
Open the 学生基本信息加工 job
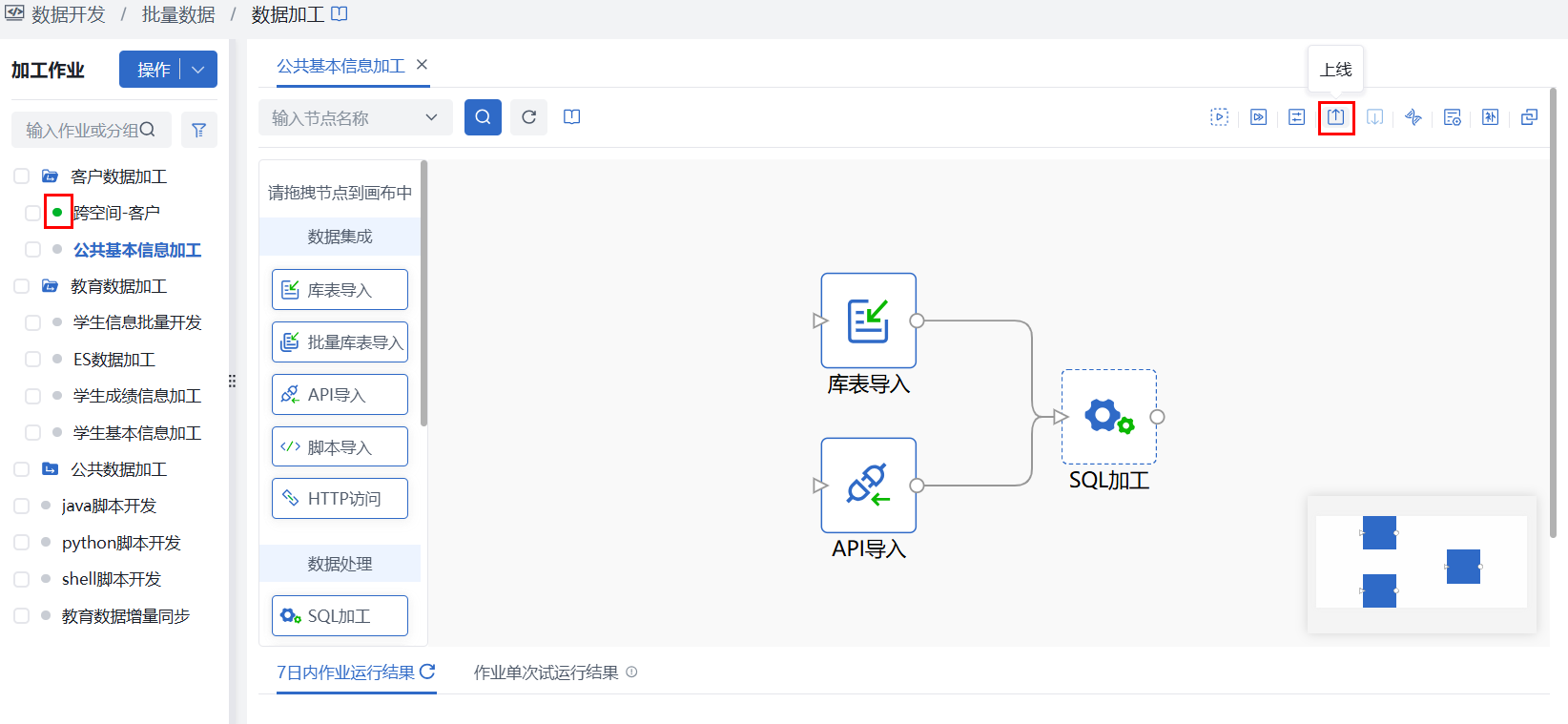(x=137, y=433)
